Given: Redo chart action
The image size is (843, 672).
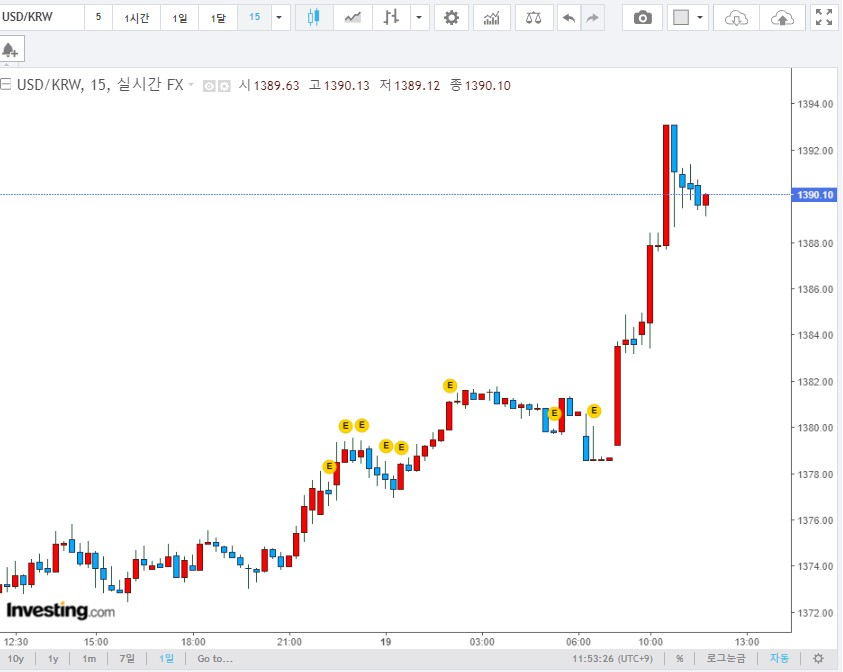Looking at the screenshot, I should tap(592, 18).
